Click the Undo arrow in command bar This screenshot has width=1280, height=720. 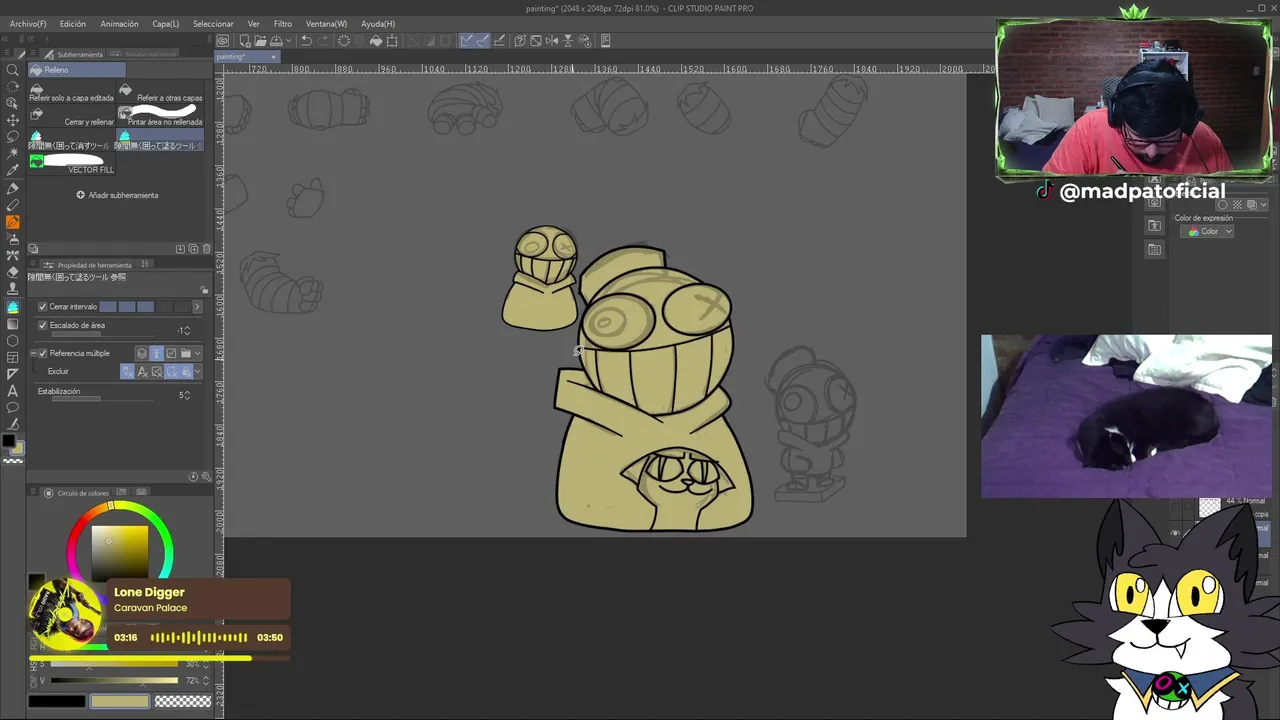coord(306,41)
